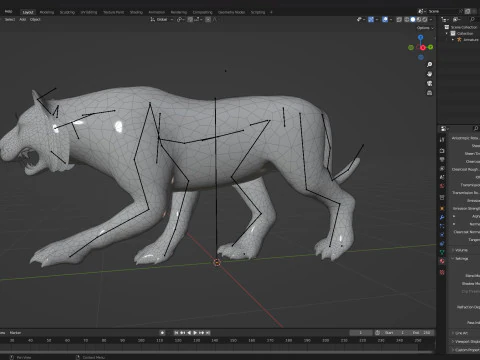Open the gizmo settings dropdown arrow
The height and width of the screenshot is (360, 480).
(x=377, y=20)
